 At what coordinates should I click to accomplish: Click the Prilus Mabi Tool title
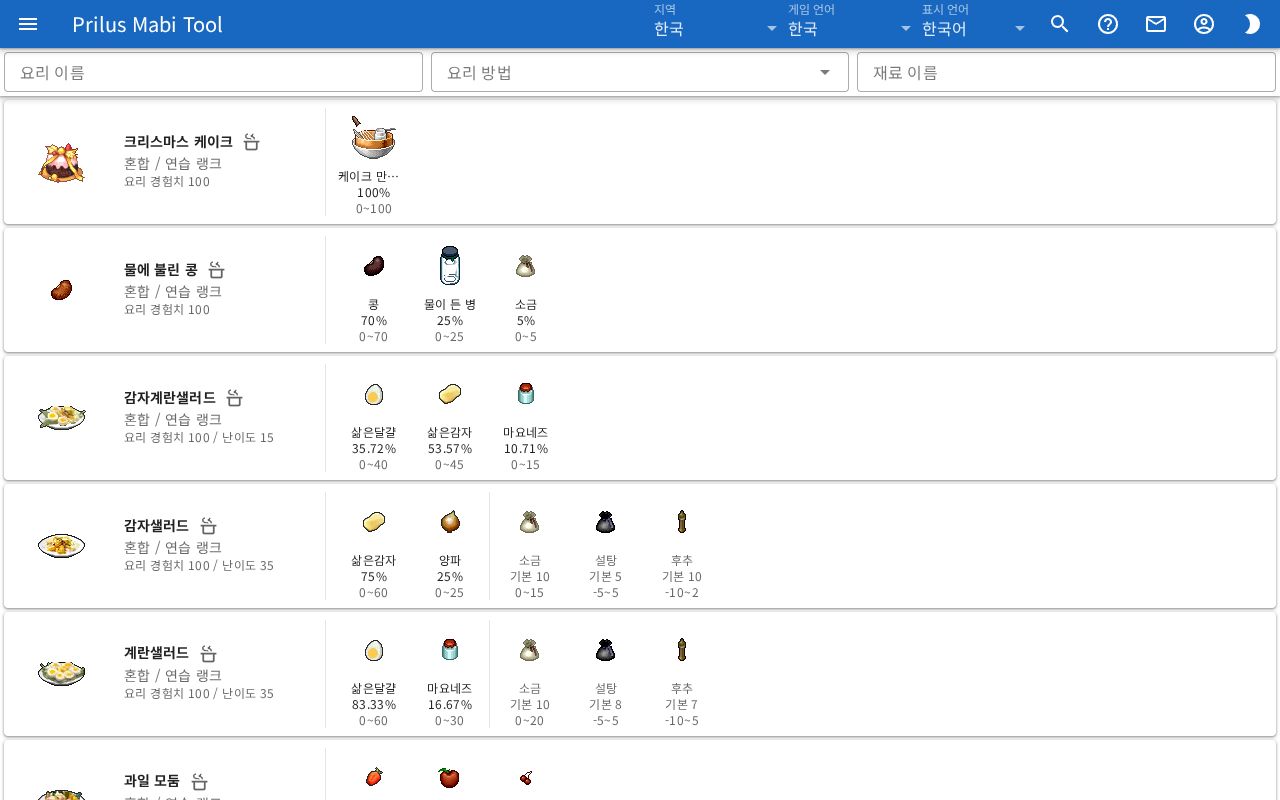(147, 24)
